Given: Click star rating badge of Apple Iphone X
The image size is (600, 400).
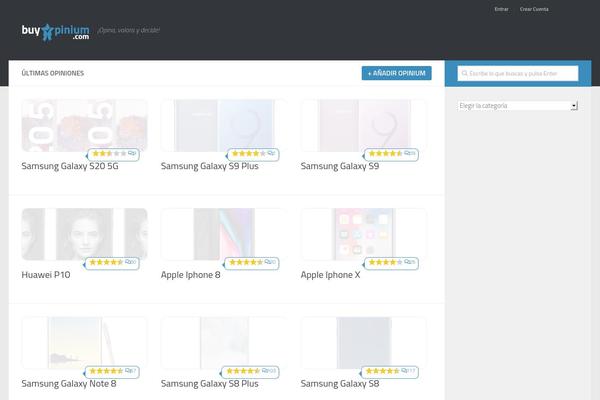Looking at the screenshot, I should point(391,263).
